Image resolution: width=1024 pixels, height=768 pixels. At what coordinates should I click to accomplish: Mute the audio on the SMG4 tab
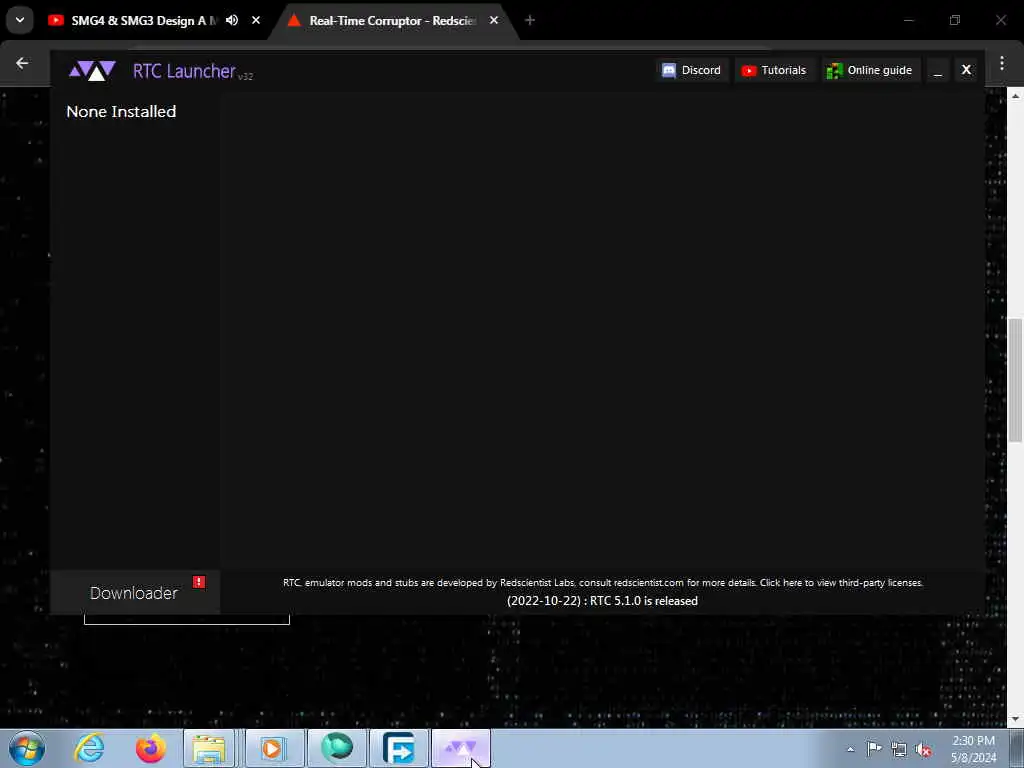point(232,20)
